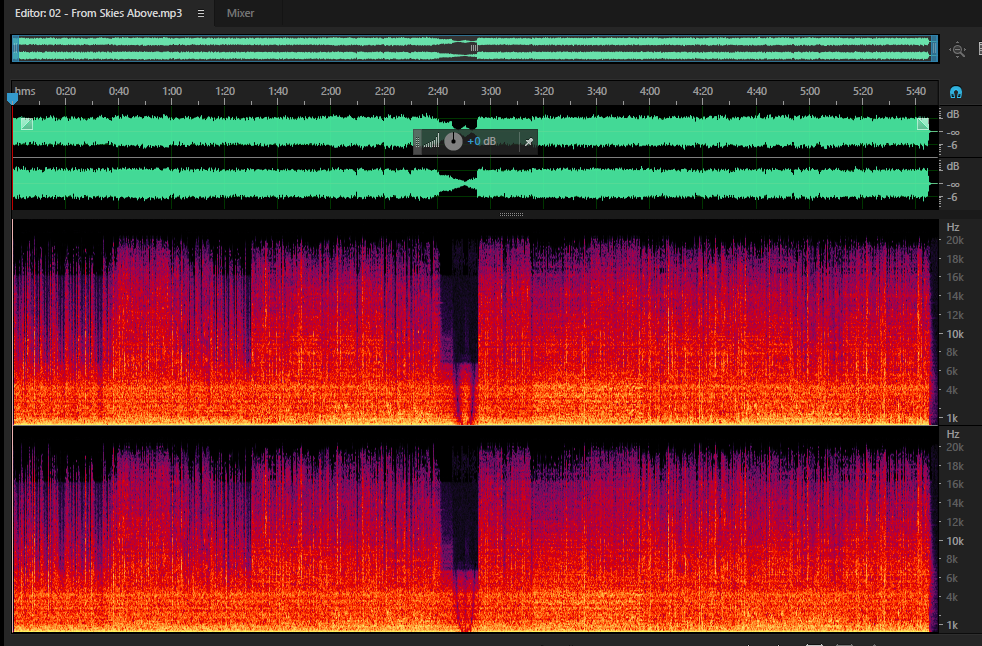Click the HUD volume bars icon
The width and height of the screenshot is (982, 646).
click(x=432, y=142)
